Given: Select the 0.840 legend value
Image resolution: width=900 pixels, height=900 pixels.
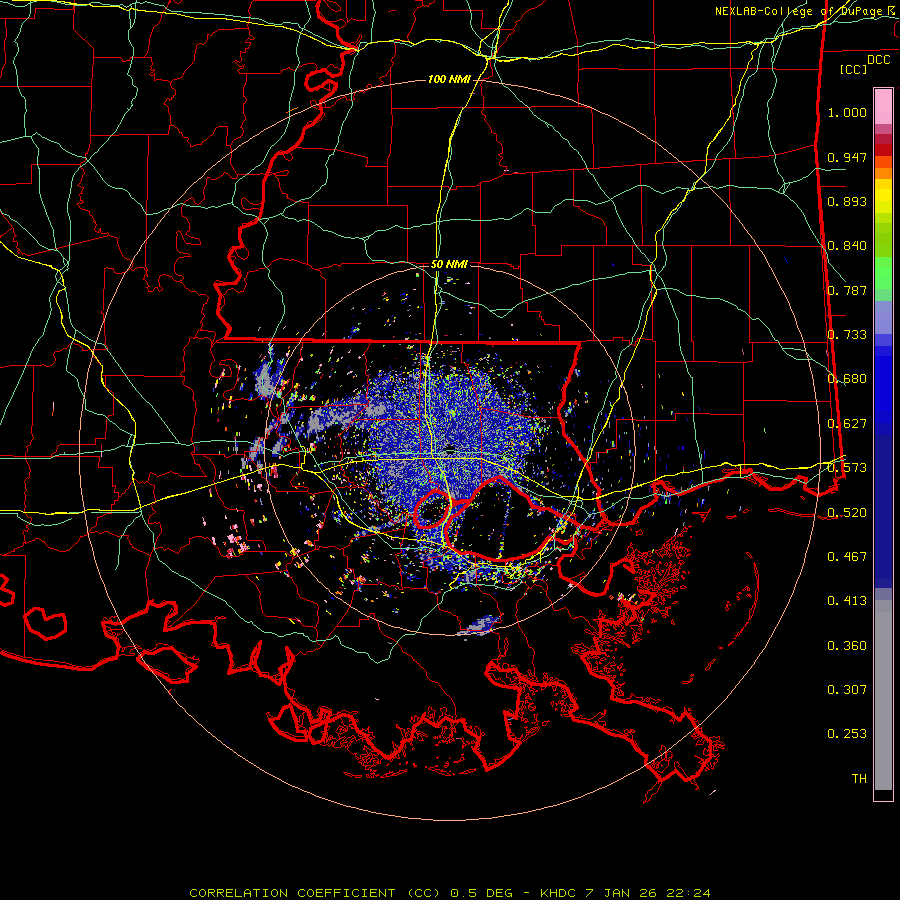Looking at the screenshot, I should pos(847,246).
